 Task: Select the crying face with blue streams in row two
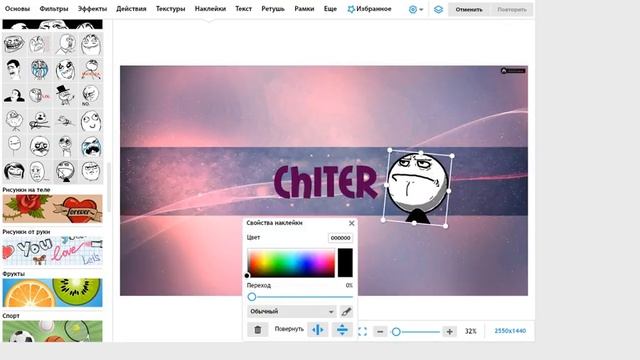[40, 69]
